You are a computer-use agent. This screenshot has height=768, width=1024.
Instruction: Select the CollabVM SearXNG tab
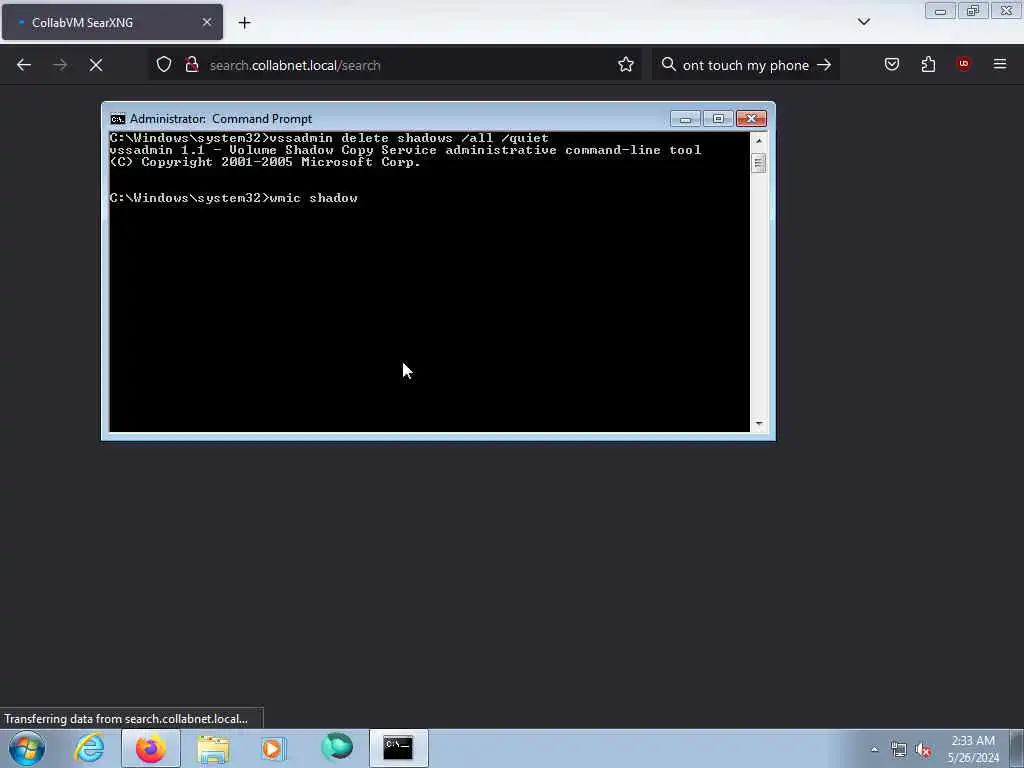click(x=112, y=22)
